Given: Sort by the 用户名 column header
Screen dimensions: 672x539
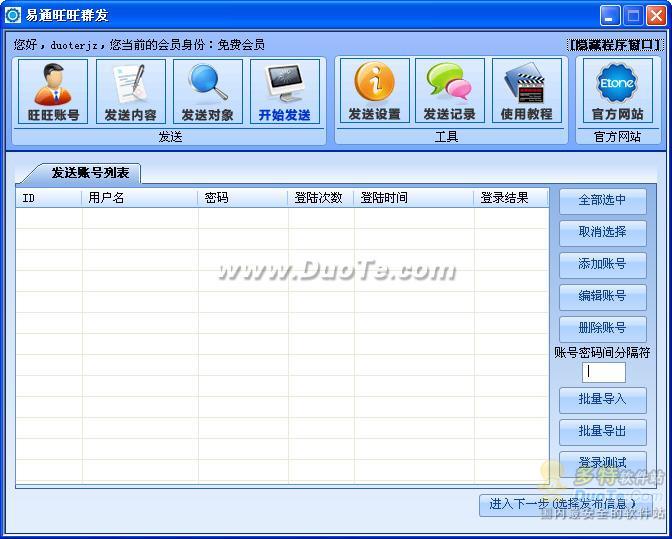Looking at the screenshot, I should 140,198.
